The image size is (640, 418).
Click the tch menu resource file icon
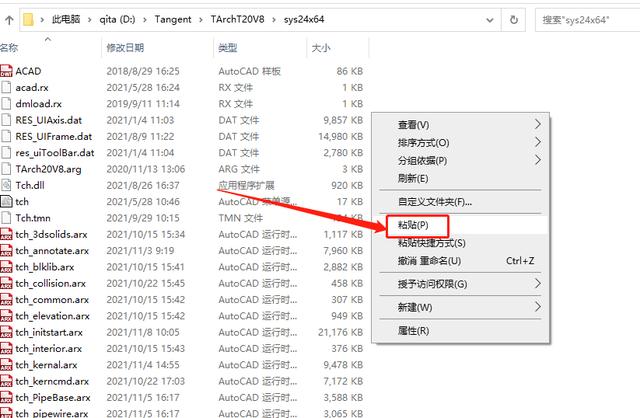pos(6,202)
